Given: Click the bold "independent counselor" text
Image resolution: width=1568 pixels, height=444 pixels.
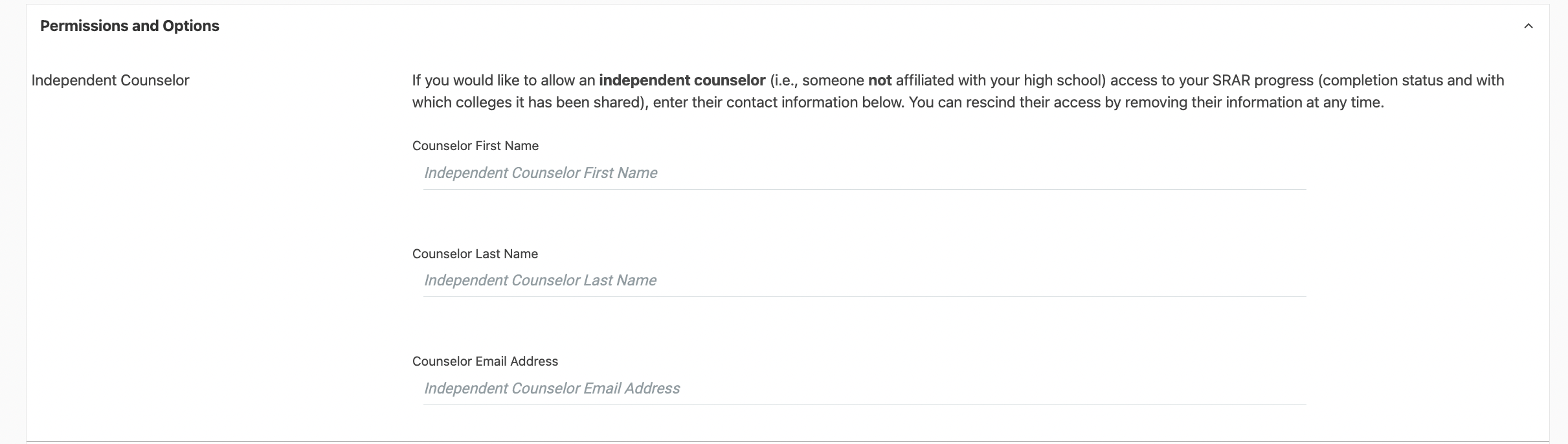Looking at the screenshot, I should pyautogui.click(x=682, y=80).
